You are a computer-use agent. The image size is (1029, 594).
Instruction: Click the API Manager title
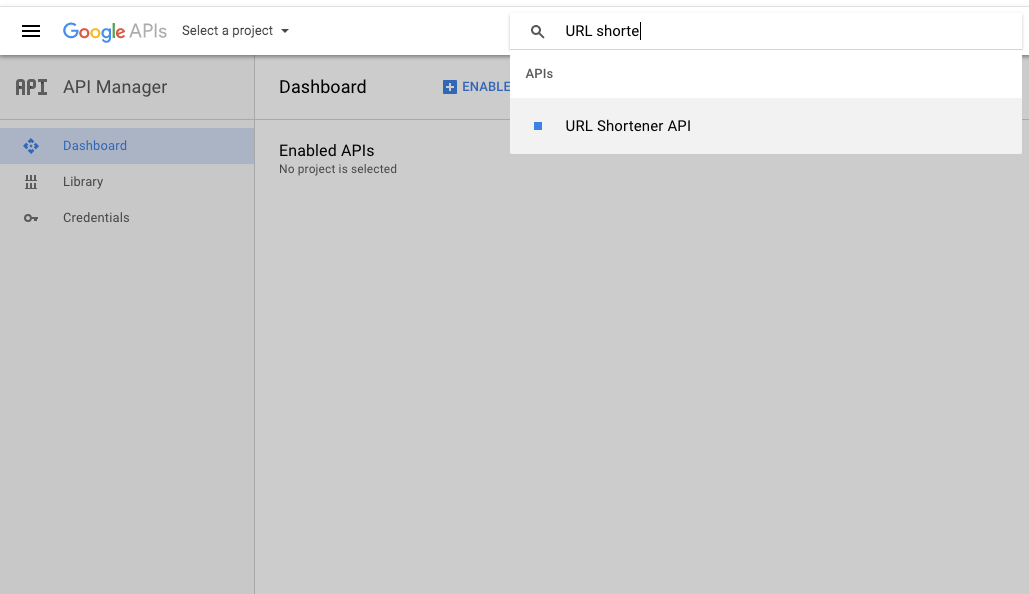pos(115,87)
